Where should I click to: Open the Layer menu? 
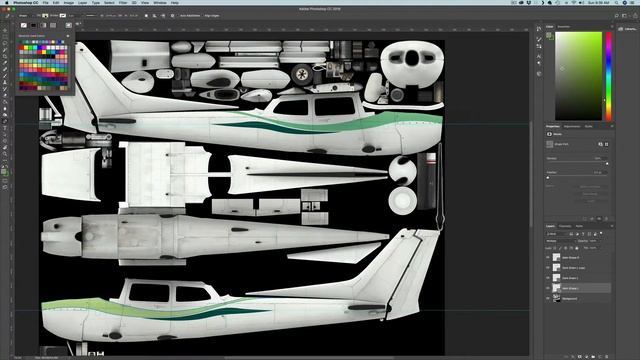click(x=82, y=2)
